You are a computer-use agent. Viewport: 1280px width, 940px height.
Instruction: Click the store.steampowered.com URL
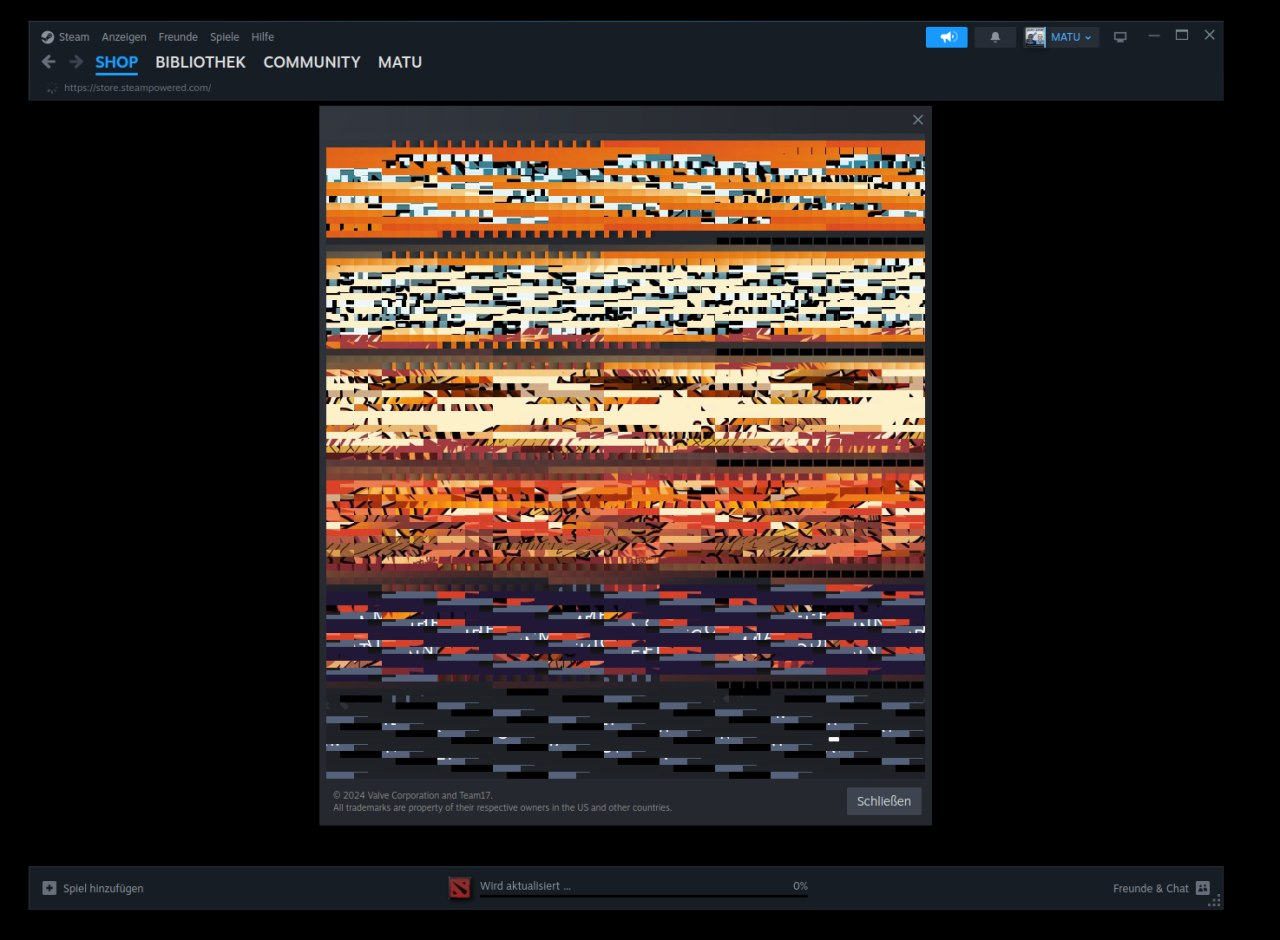point(137,88)
